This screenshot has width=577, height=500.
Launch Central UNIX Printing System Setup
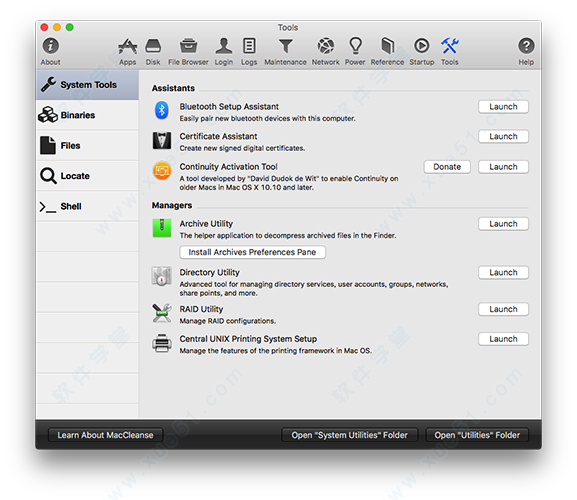point(503,339)
